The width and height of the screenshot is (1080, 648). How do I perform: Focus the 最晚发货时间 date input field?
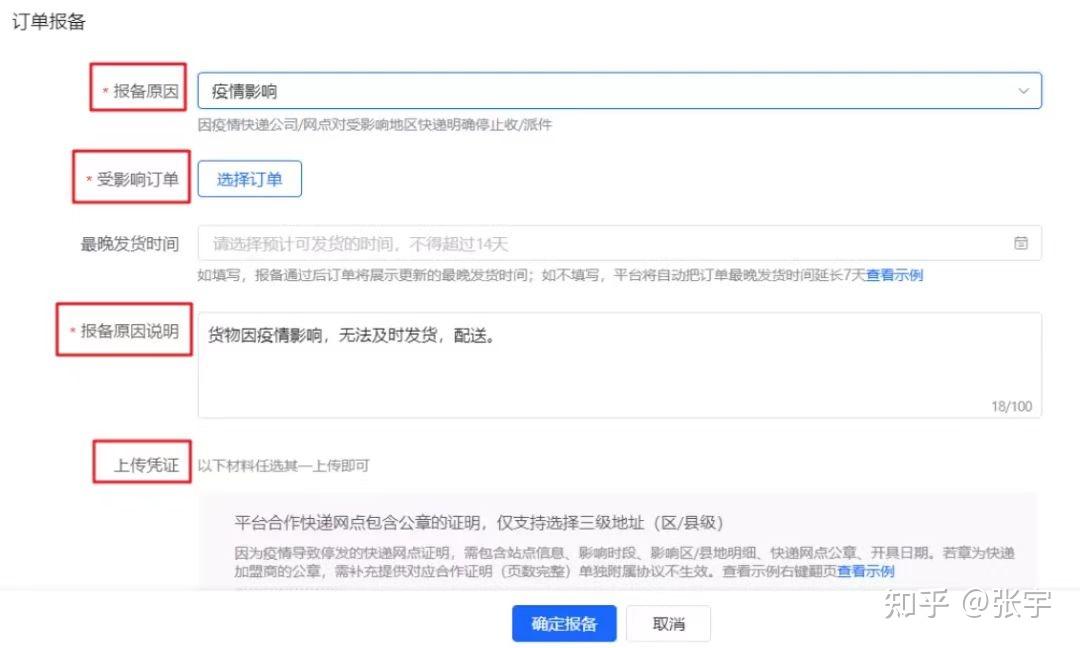[619, 243]
